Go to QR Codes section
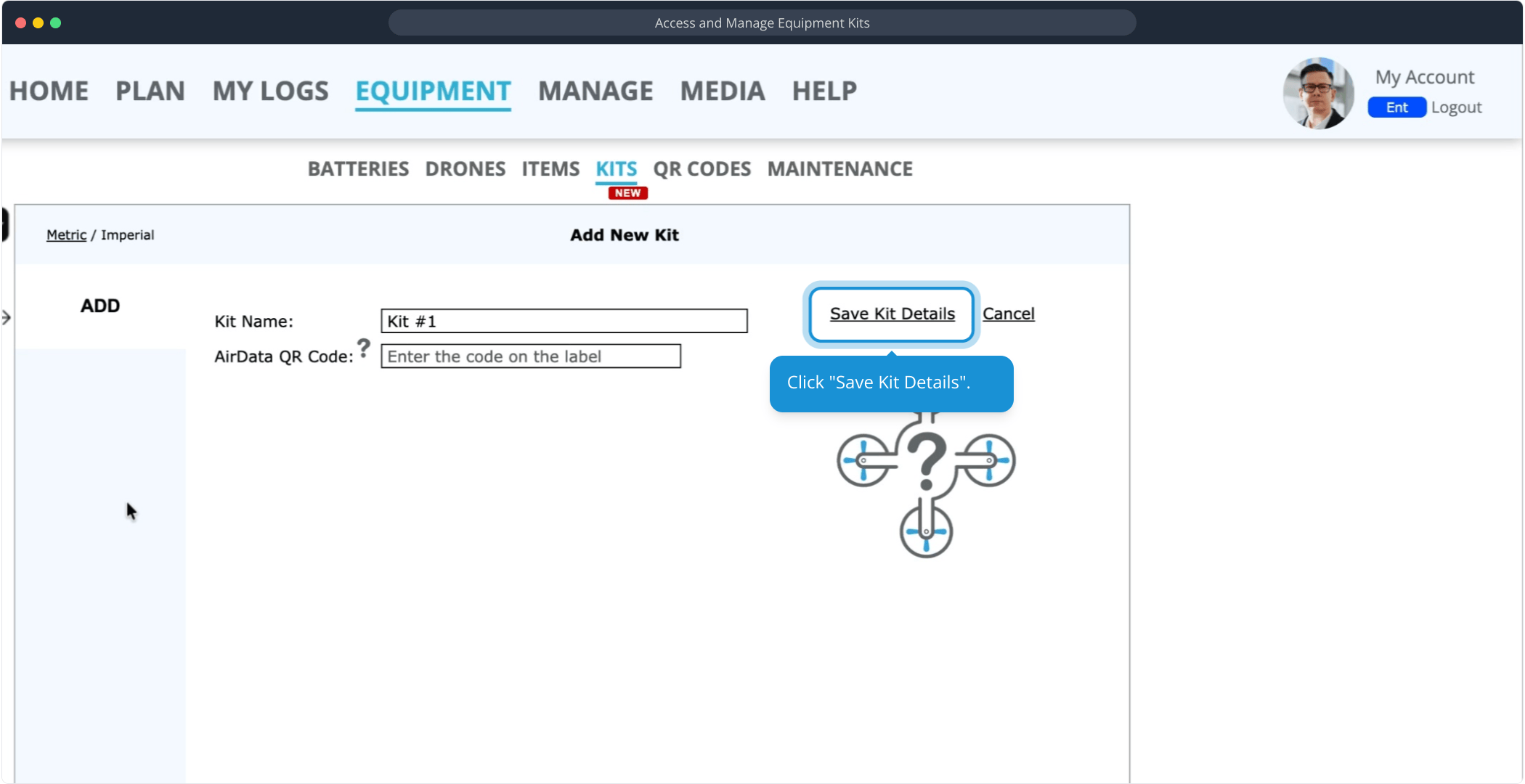The height and width of the screenshot is (784, 1525). tap(701, 169)
